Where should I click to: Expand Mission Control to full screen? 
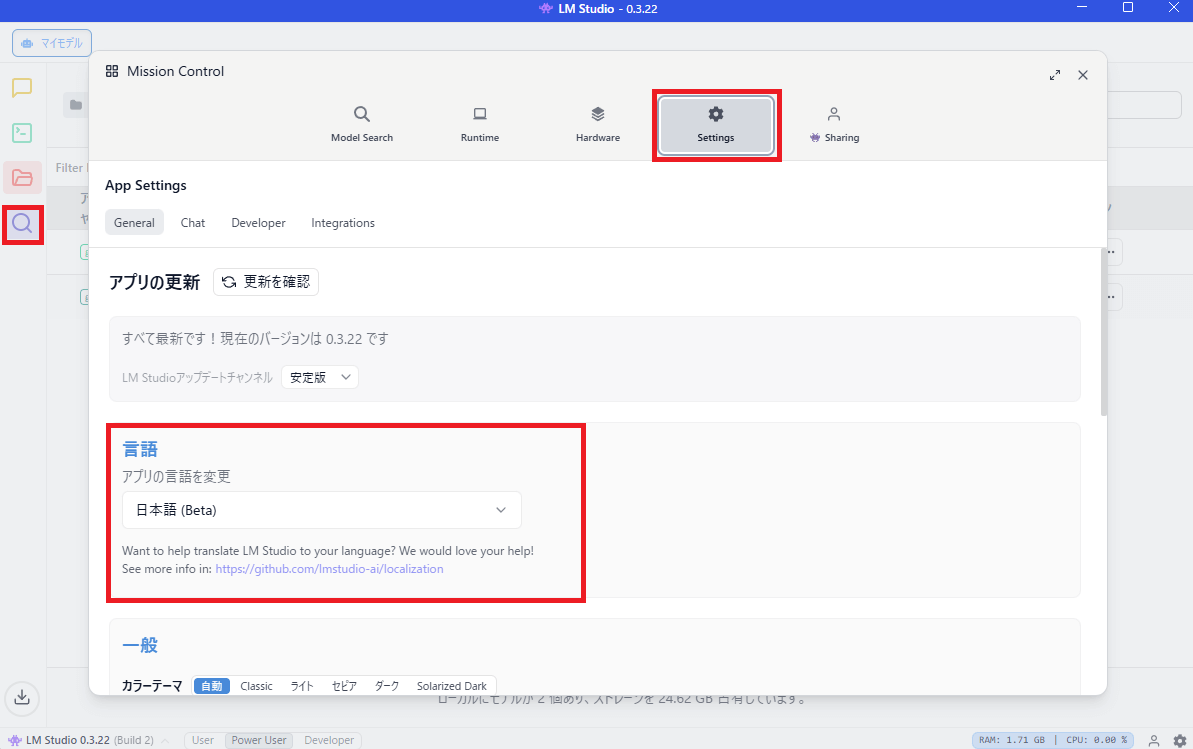pyautogui.click(x=1055, y=75)
